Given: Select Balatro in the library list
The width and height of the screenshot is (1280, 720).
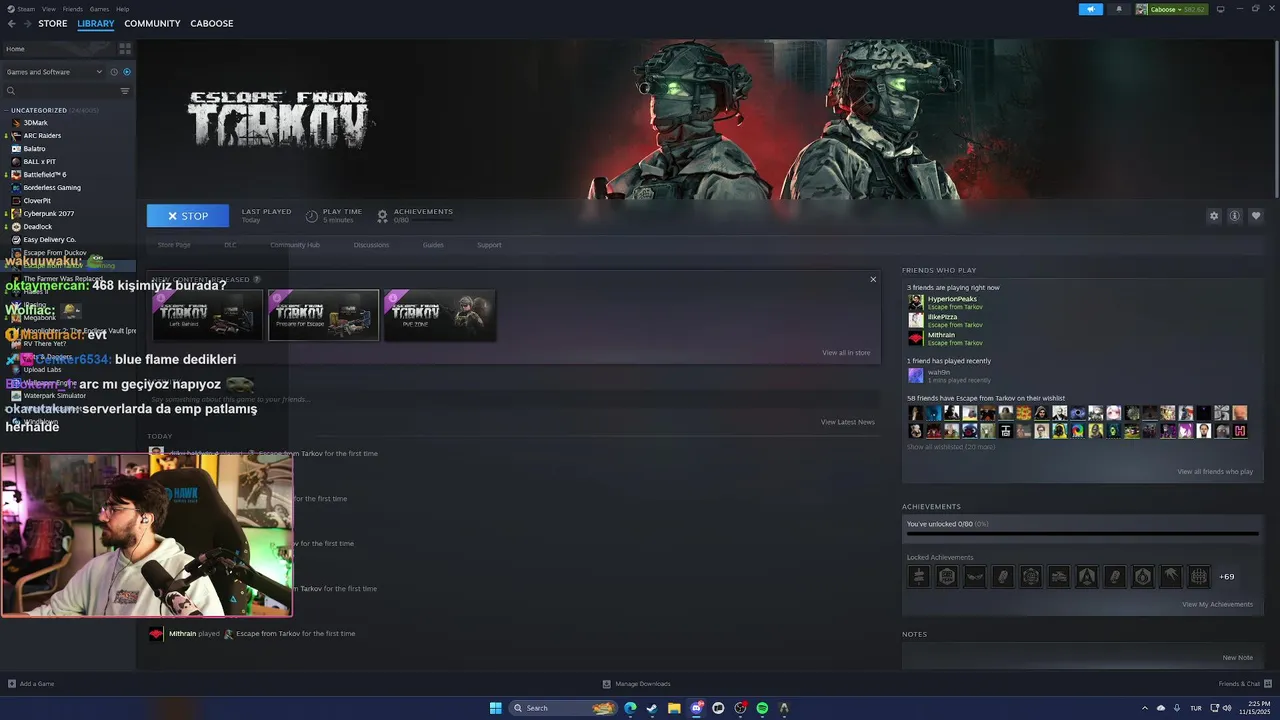Looking at the screenshot, I should 34,148.
